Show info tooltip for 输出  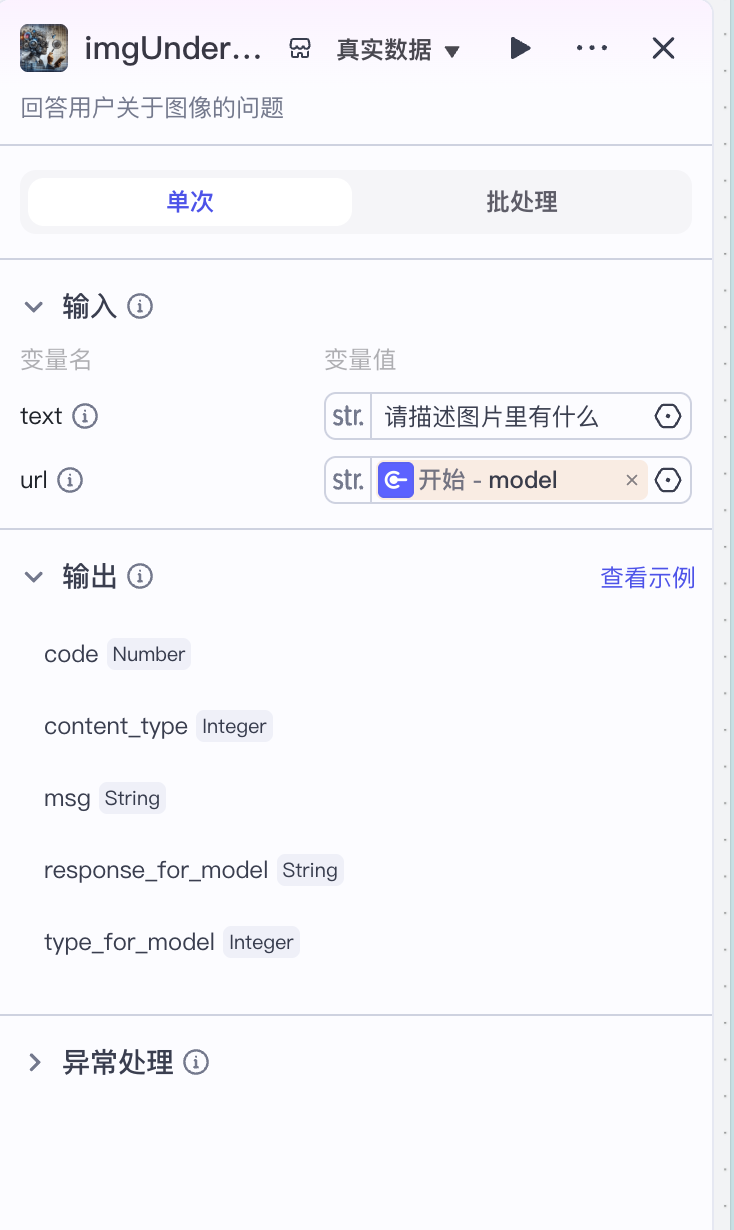coord(141,576)
